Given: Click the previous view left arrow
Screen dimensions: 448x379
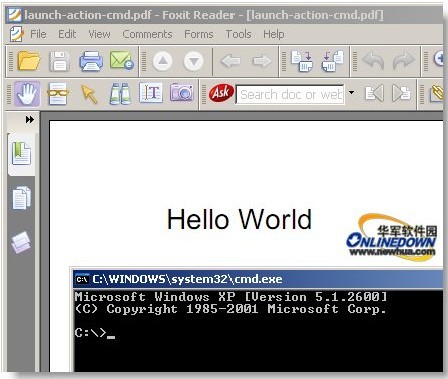Looking at the screenshot, I should pos(231,61).
